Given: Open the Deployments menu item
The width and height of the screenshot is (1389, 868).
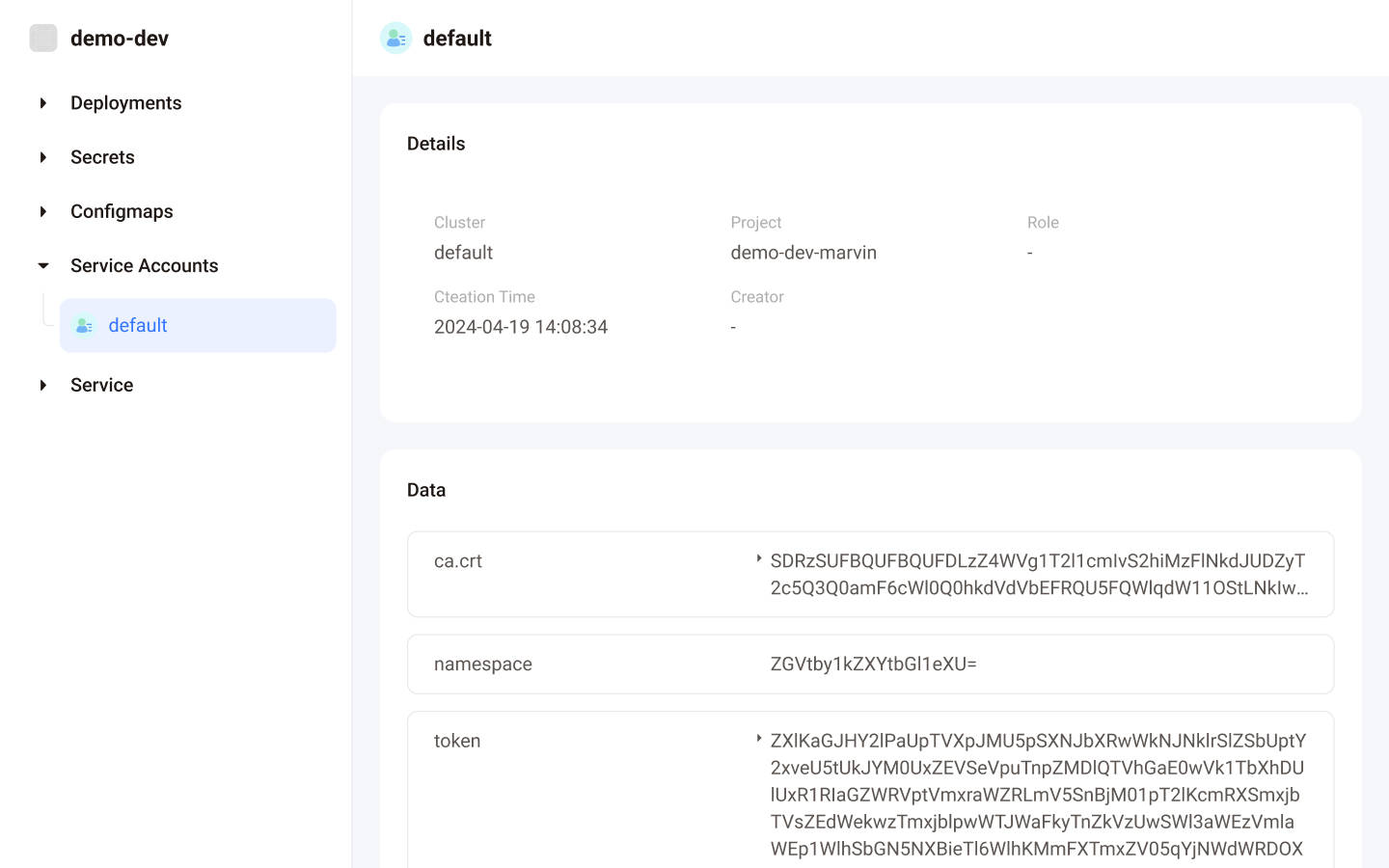Looking at the screenshot, I should [x=125, y=103].
